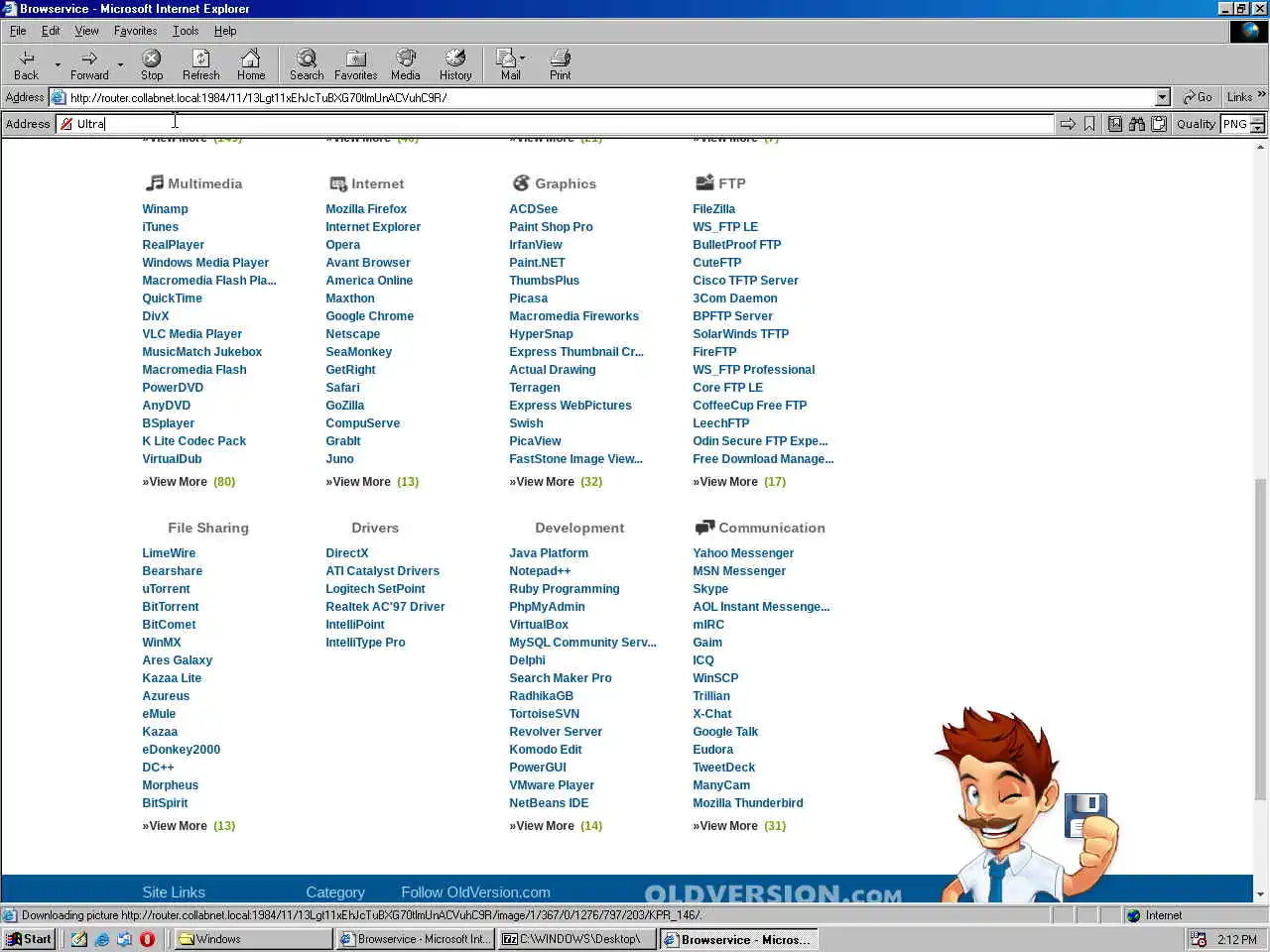Open the Favorites menu

pyautogui.click(x=135, y=31)
